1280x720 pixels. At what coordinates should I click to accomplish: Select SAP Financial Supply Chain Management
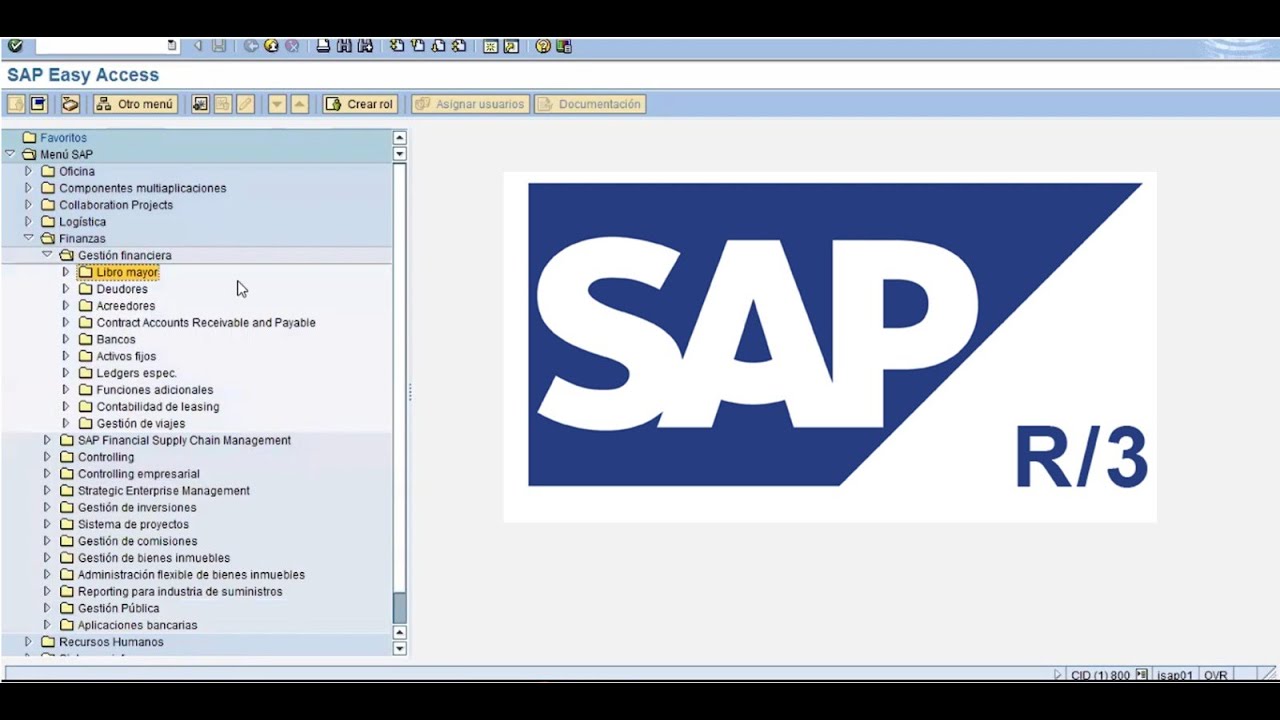(184, 440)
